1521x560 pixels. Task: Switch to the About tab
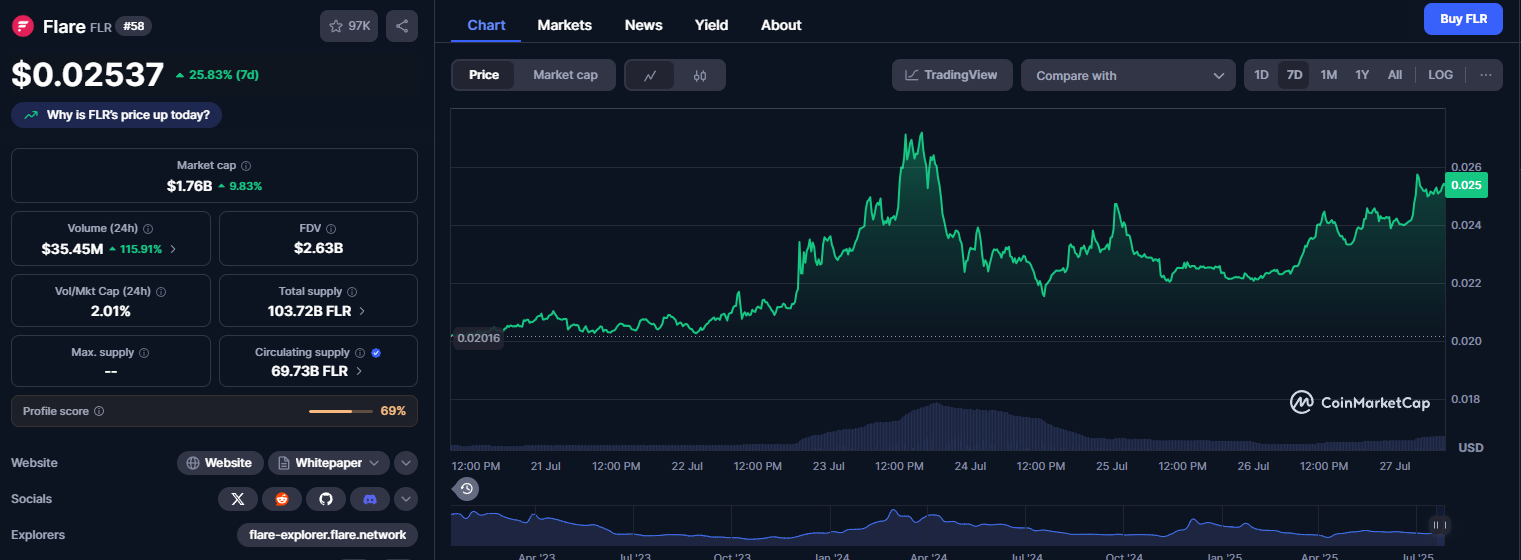pos(781,25)
